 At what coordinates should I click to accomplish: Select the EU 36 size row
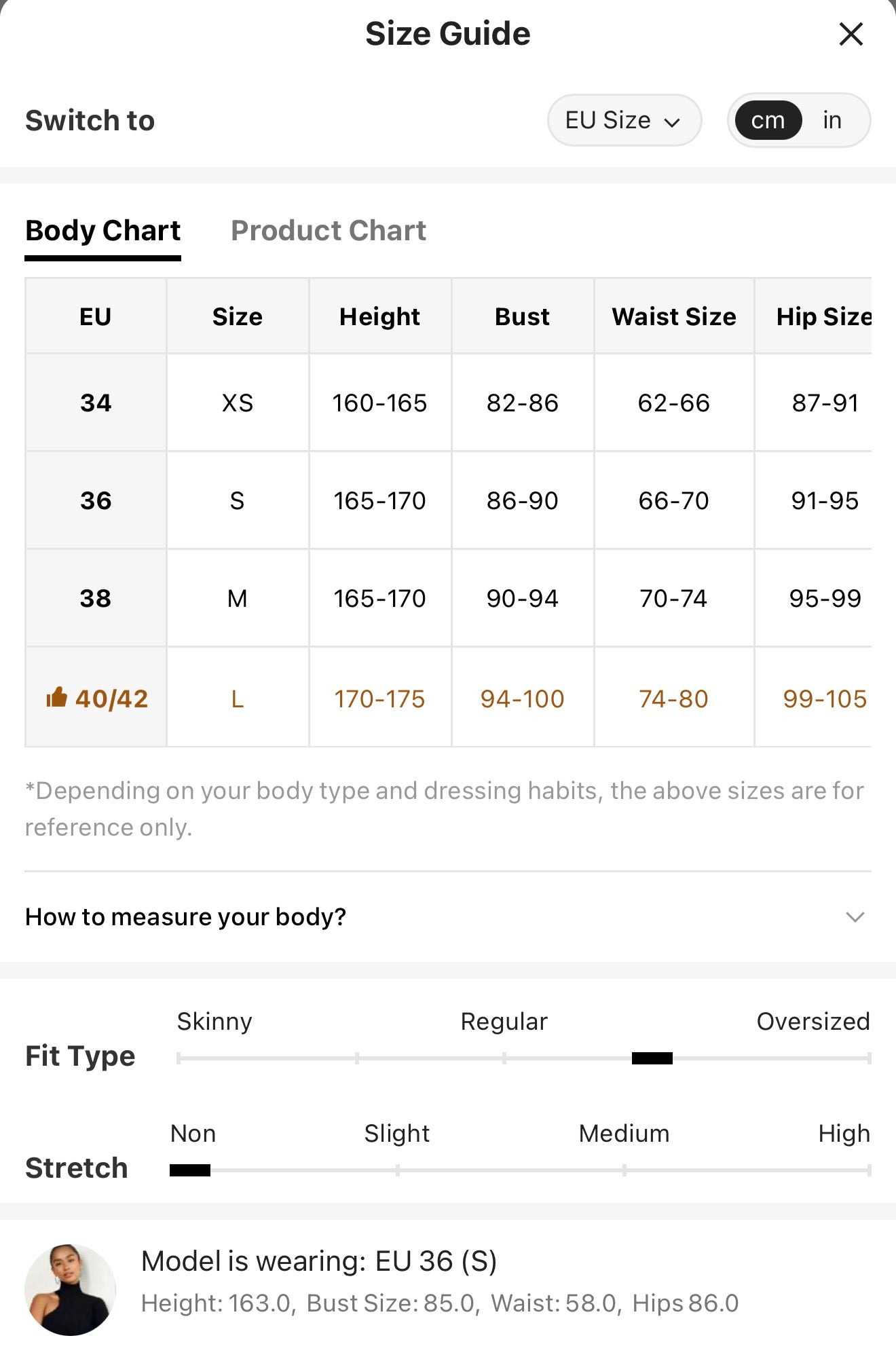pos(448,500)
